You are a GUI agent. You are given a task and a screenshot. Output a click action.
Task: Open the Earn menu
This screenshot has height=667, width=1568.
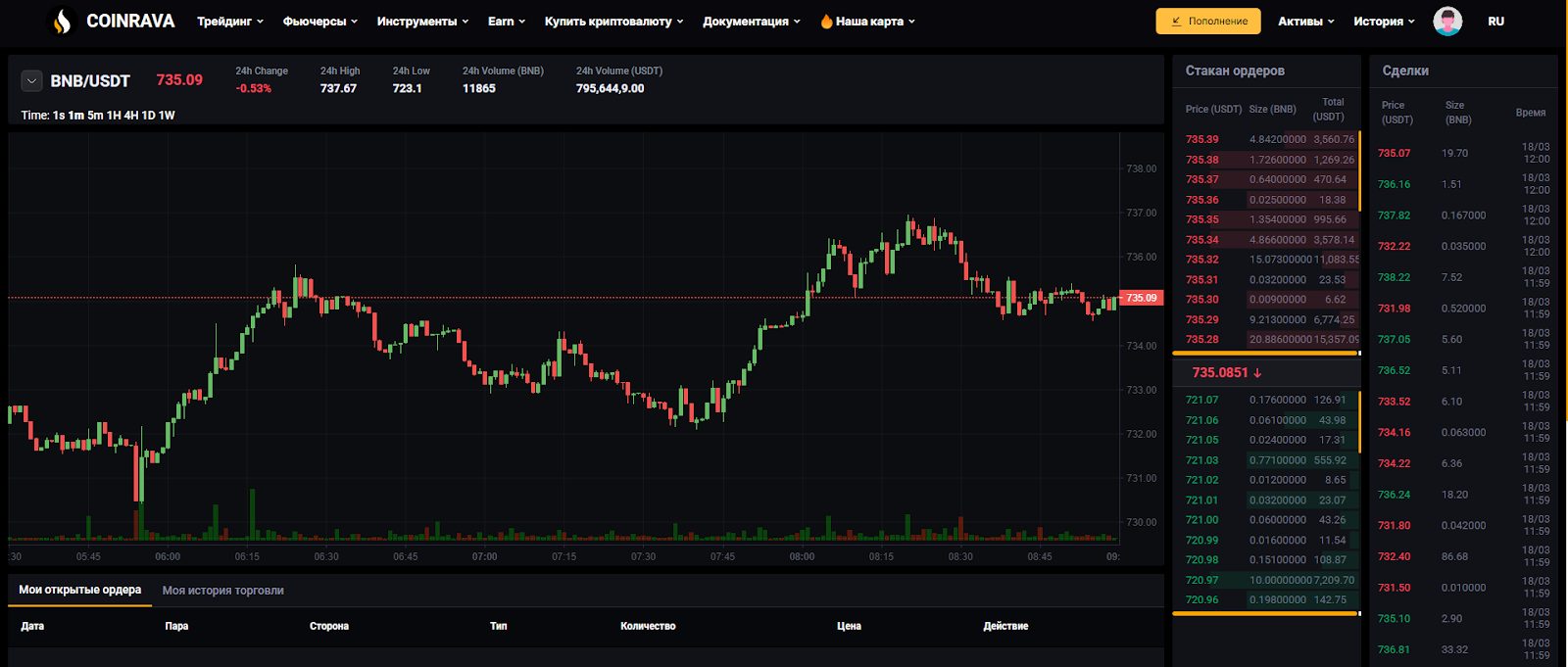507,22
